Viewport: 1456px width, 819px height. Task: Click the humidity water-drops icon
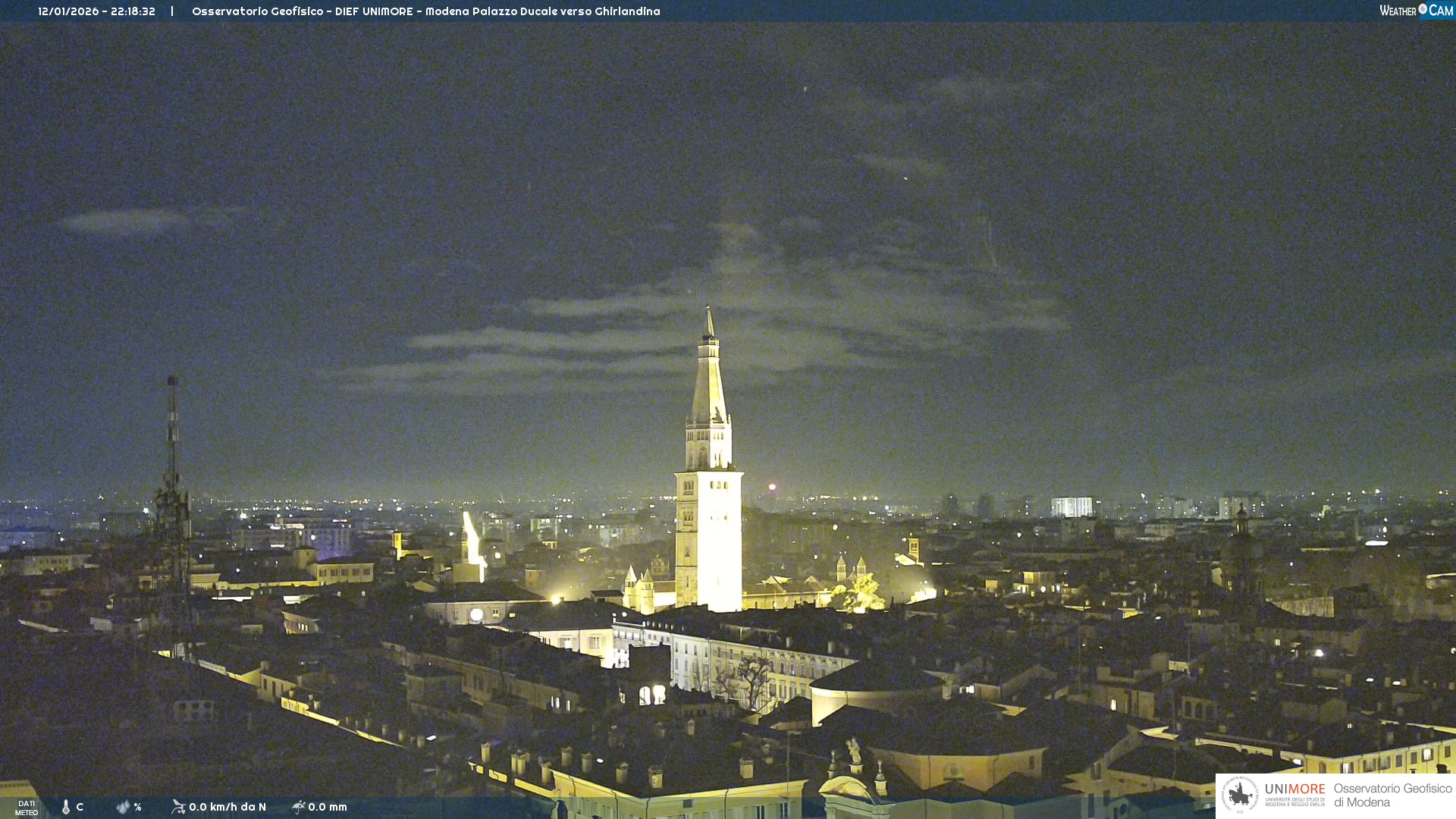[123, 807]
